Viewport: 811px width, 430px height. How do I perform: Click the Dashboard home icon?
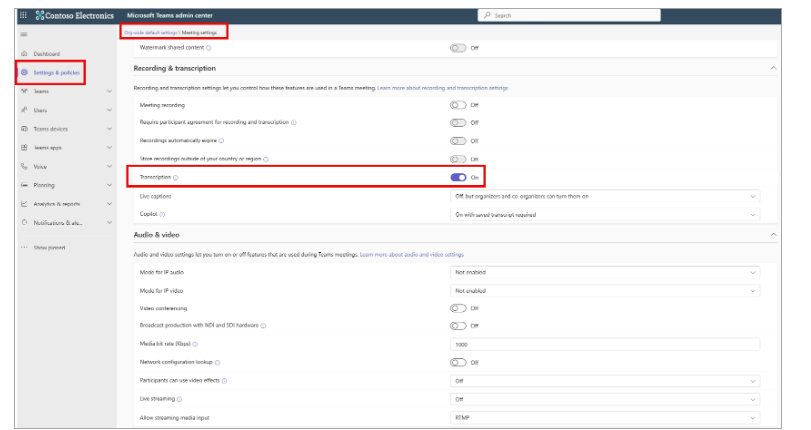24,54
